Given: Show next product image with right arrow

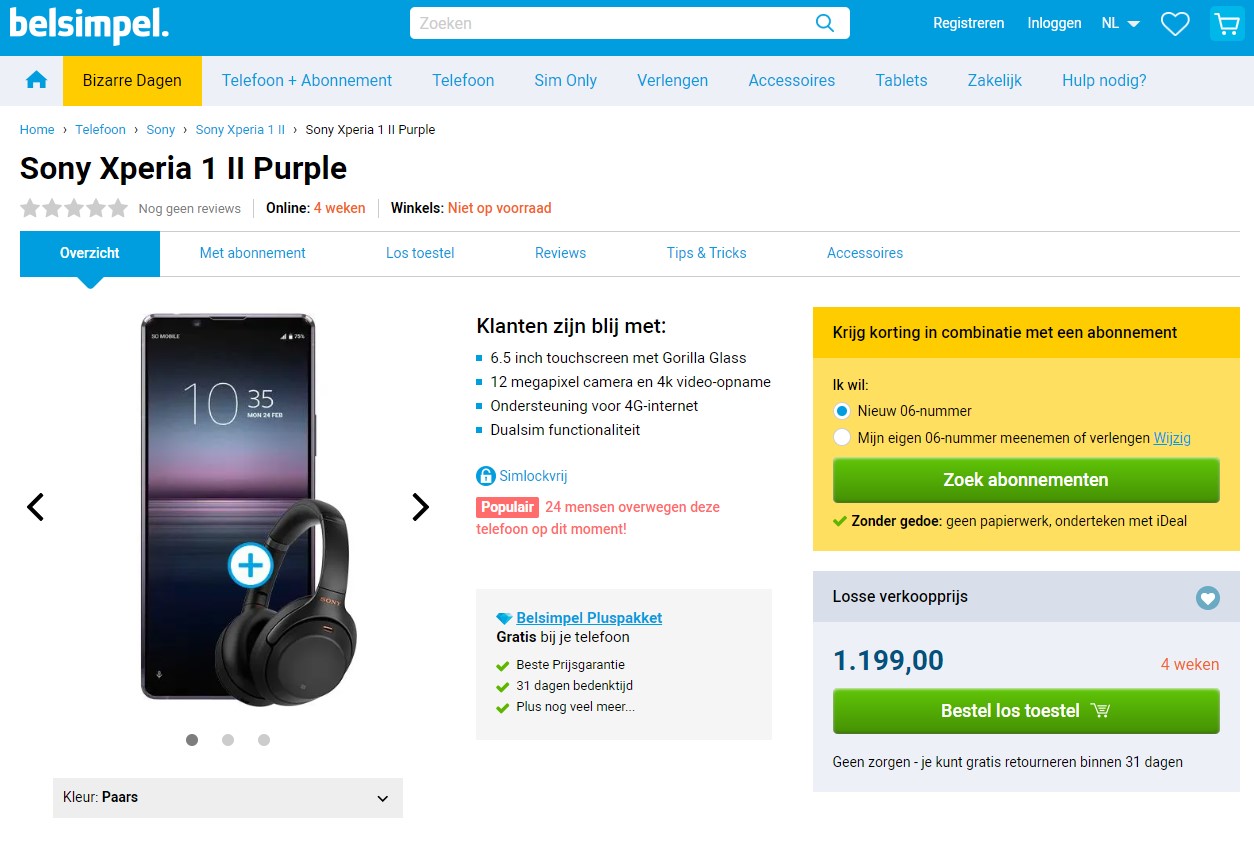Looking at the screenshot, I should click(420, 507).
